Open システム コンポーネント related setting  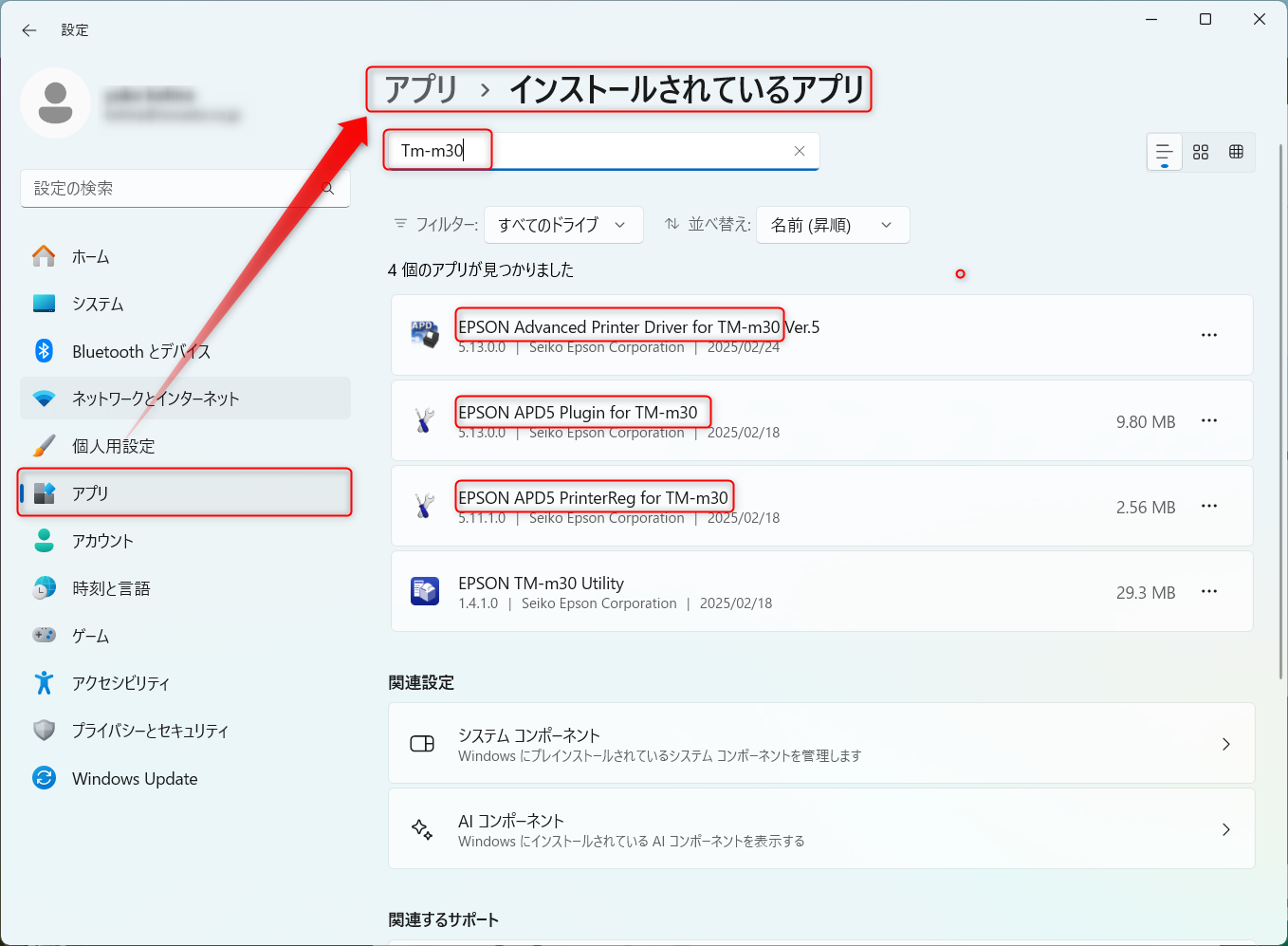click(x=821, y=744)
